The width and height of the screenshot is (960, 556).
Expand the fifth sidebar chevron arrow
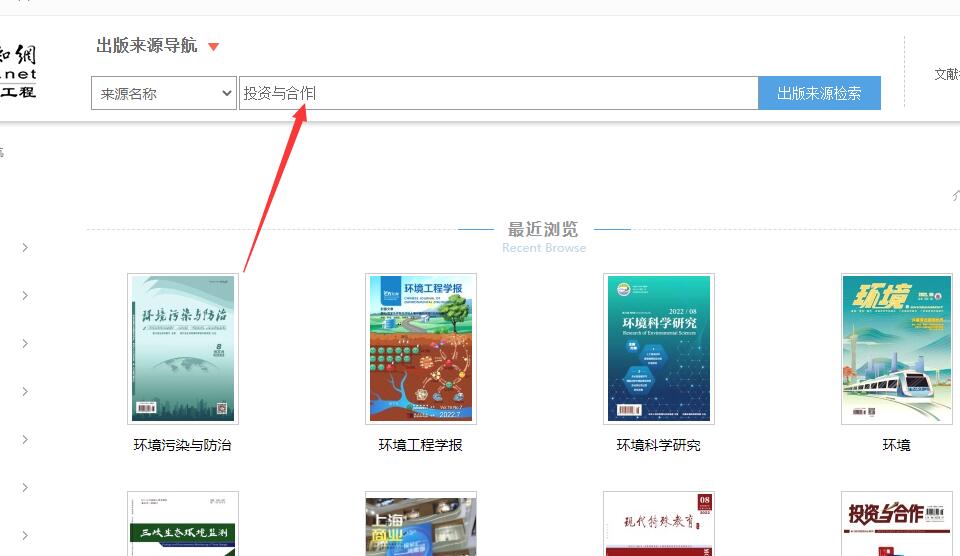tap(25, 439)
